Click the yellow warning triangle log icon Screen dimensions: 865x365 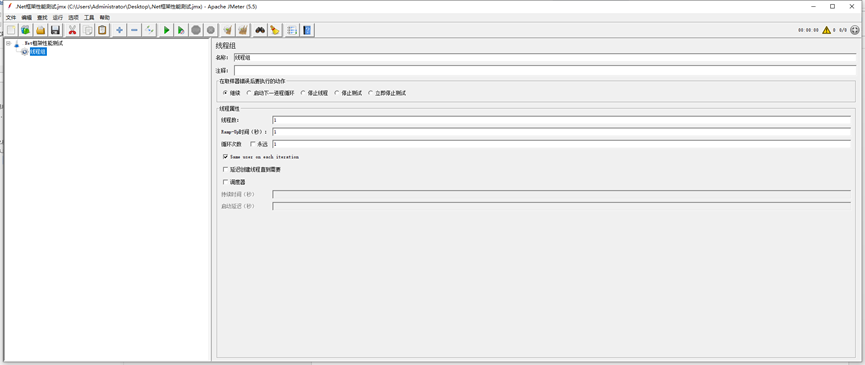click(x=826, y=30)
